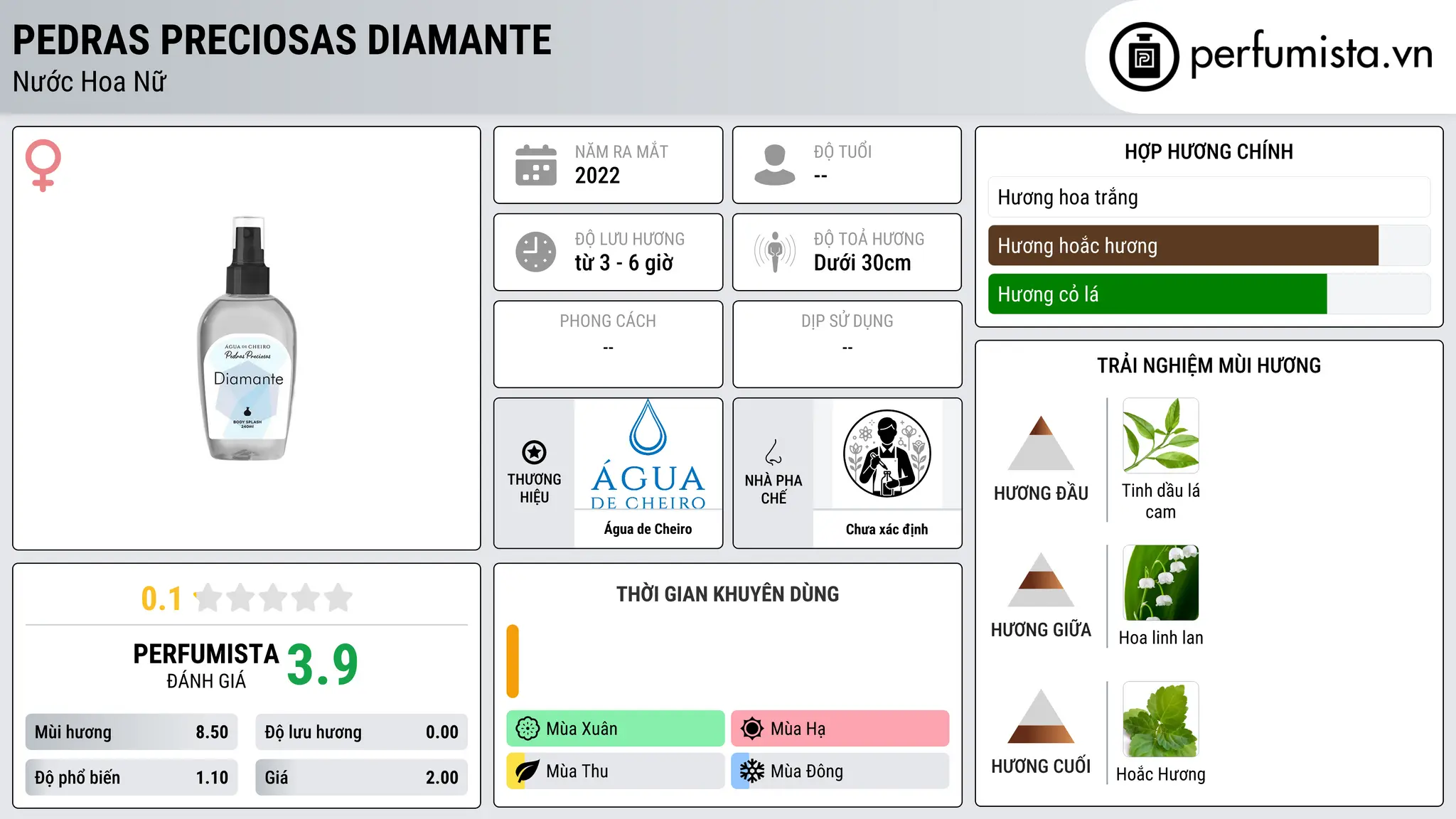Click the Hương hoa trắng accord bar
The width and height of the screenshot is (1456, 819).
click(x=1209, y=197)
